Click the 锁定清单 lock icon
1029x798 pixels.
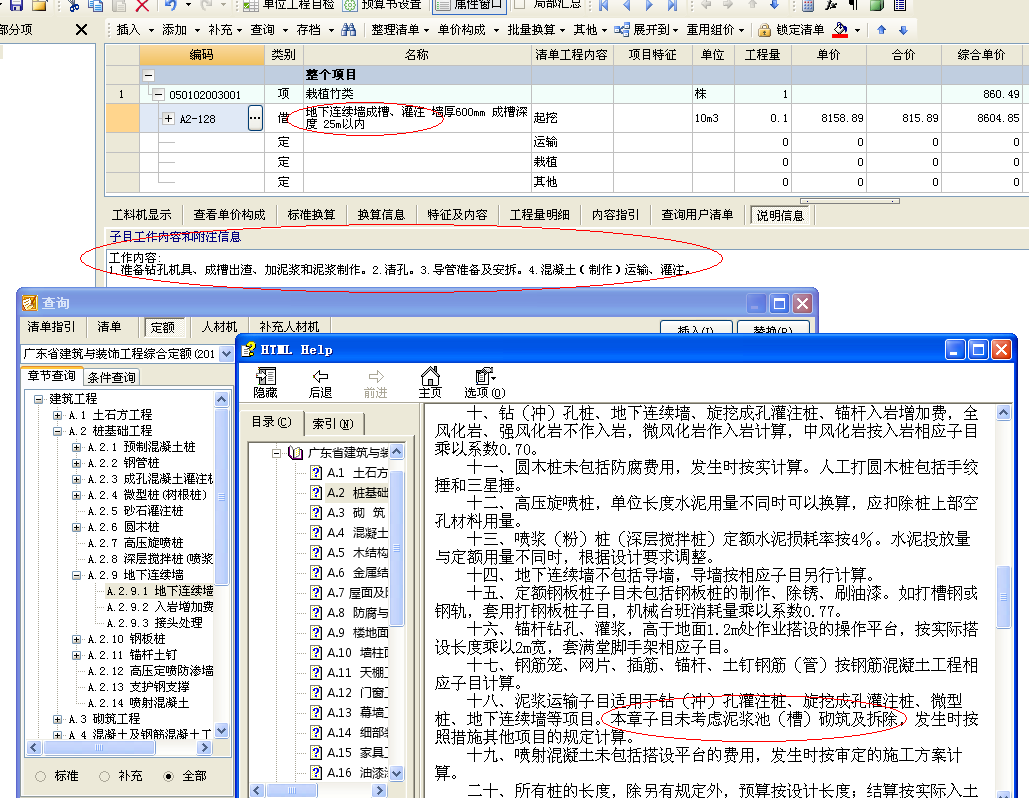[x=764, y=30]
